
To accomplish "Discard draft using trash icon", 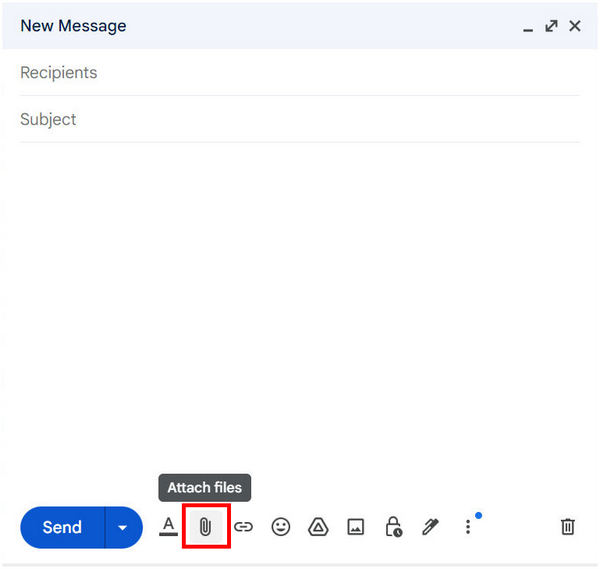I will [567, 527].
